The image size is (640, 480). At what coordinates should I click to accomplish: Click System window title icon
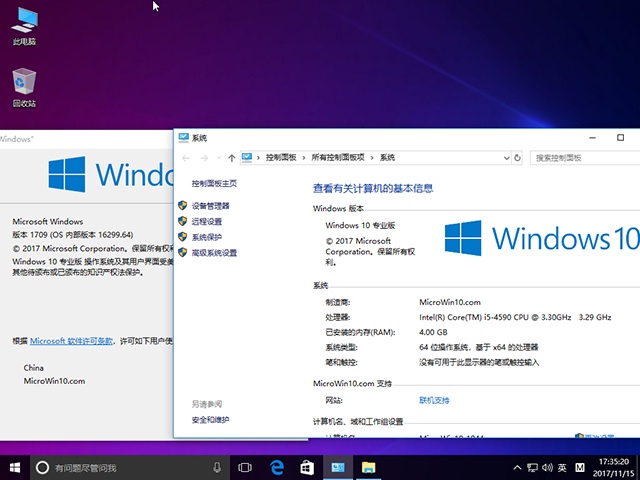(x=184, y=138)
